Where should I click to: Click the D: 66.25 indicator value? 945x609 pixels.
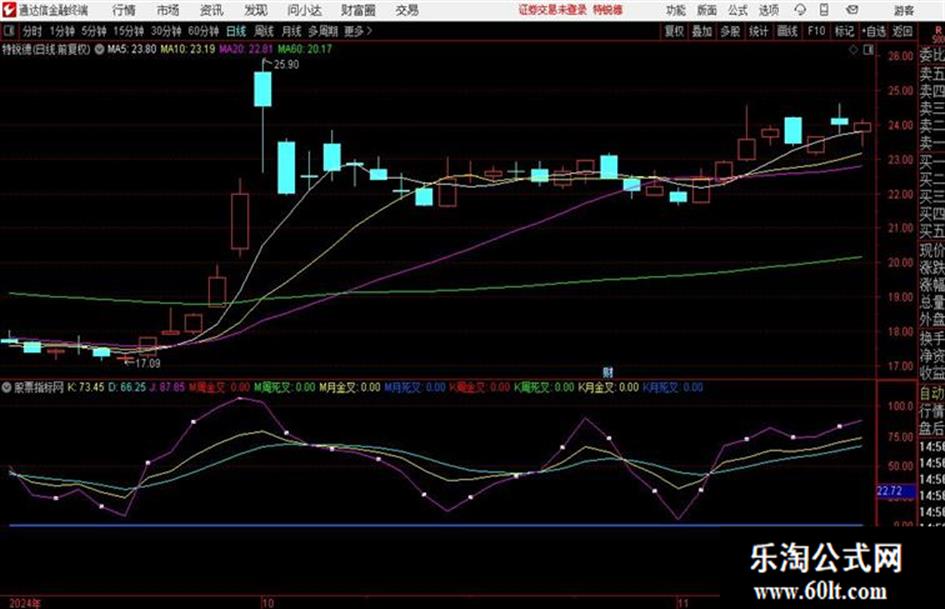click(x=127, y=387)
